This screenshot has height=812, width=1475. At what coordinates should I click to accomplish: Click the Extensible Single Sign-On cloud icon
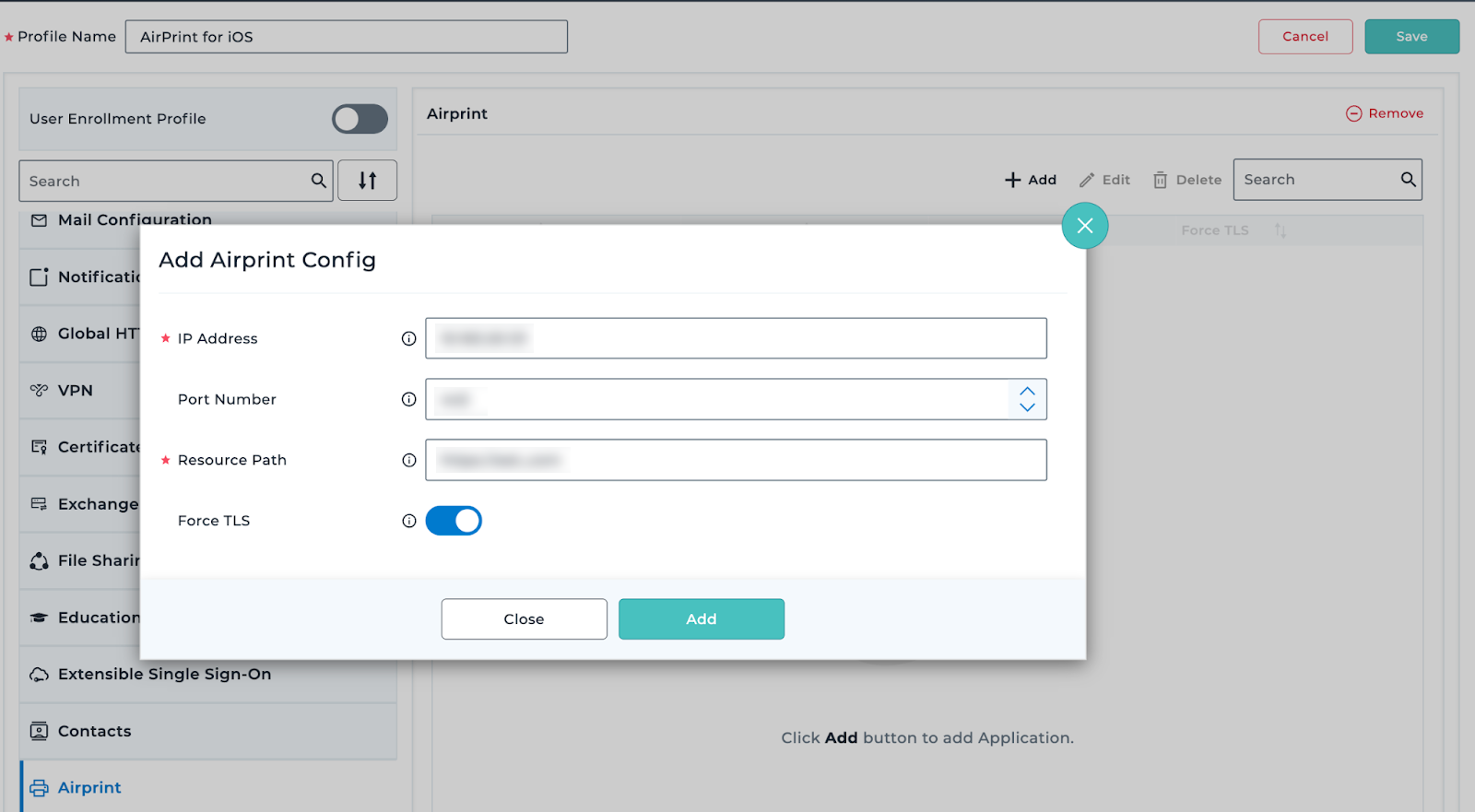click(x=39, y=675)
